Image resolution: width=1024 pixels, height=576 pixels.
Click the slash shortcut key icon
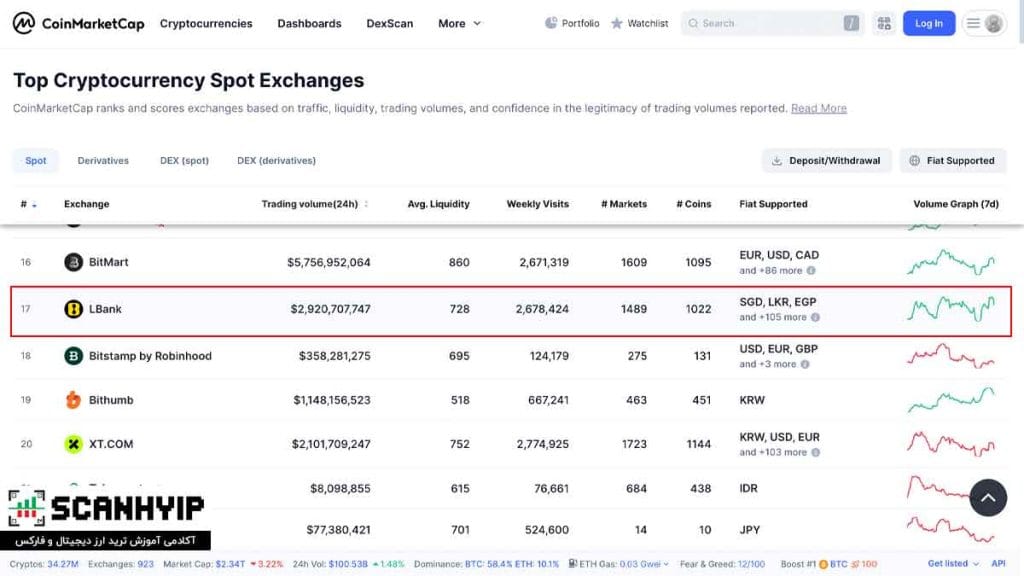click(x=851, y=23)
